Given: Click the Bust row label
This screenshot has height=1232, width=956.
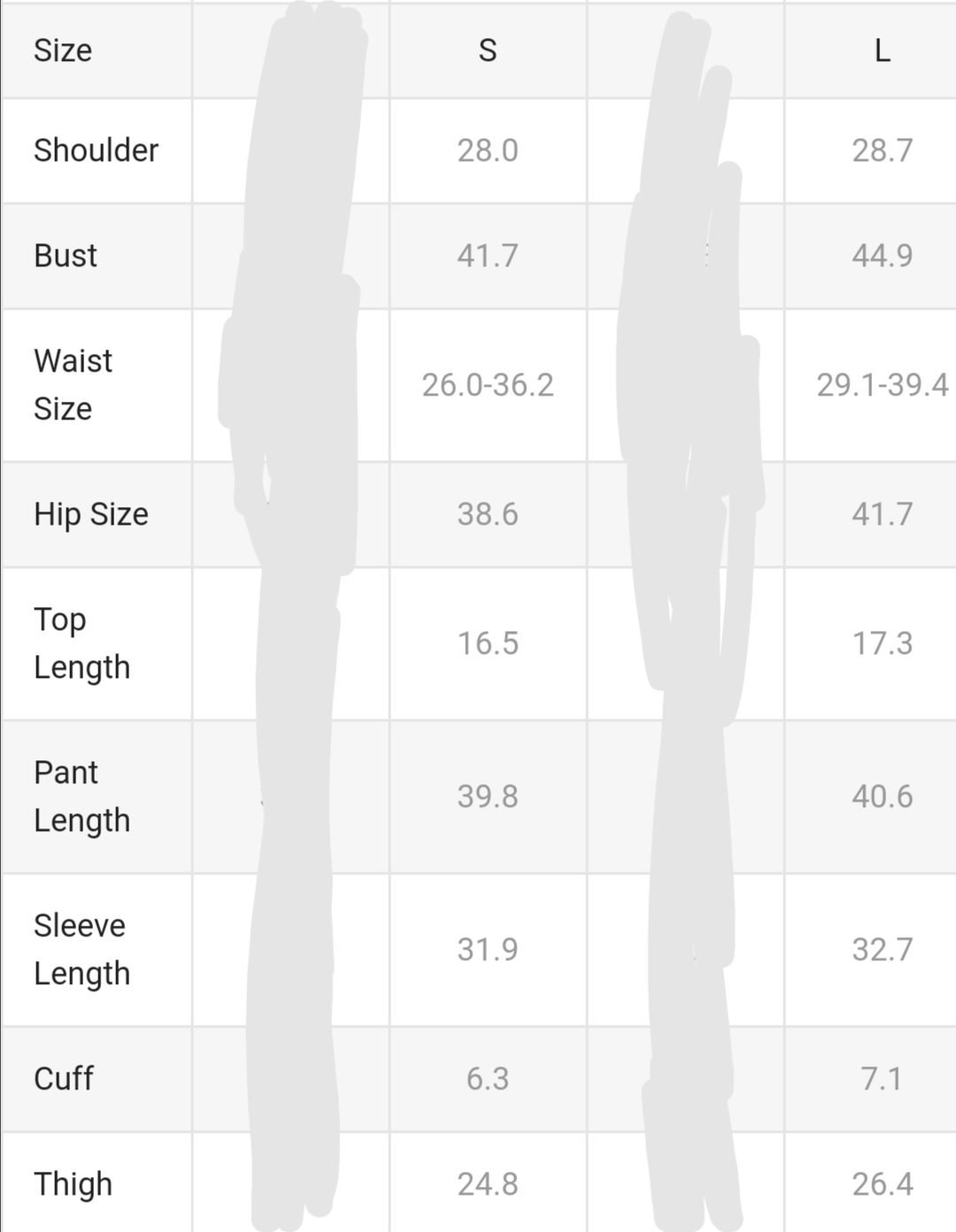Looking at the screenshot, I should [66, 256].
